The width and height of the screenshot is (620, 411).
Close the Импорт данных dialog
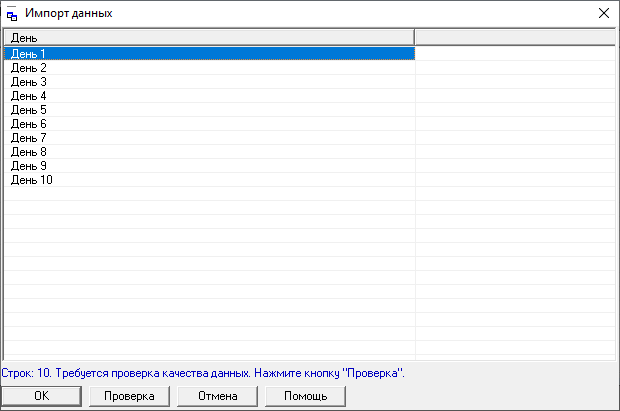pos(603,14)
